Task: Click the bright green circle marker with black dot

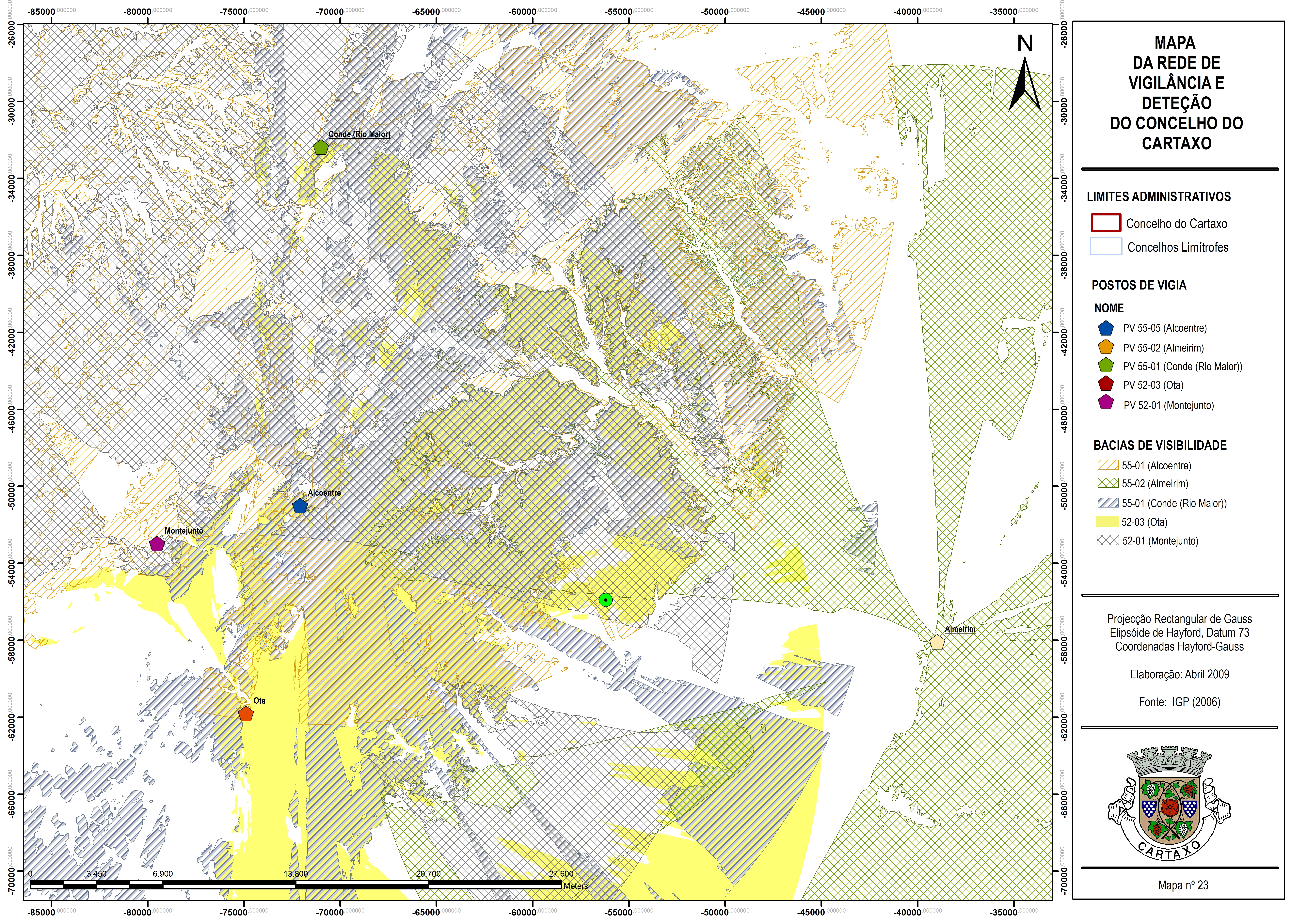Action: [606, 600]
